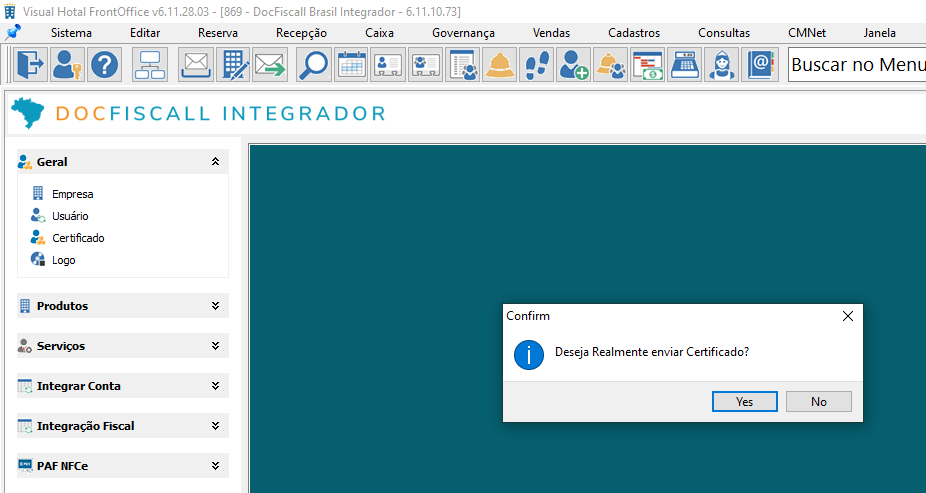The image size is (926, 493).
Task: Click the housekeeper maid icon
Action: (x=722, y=65)
